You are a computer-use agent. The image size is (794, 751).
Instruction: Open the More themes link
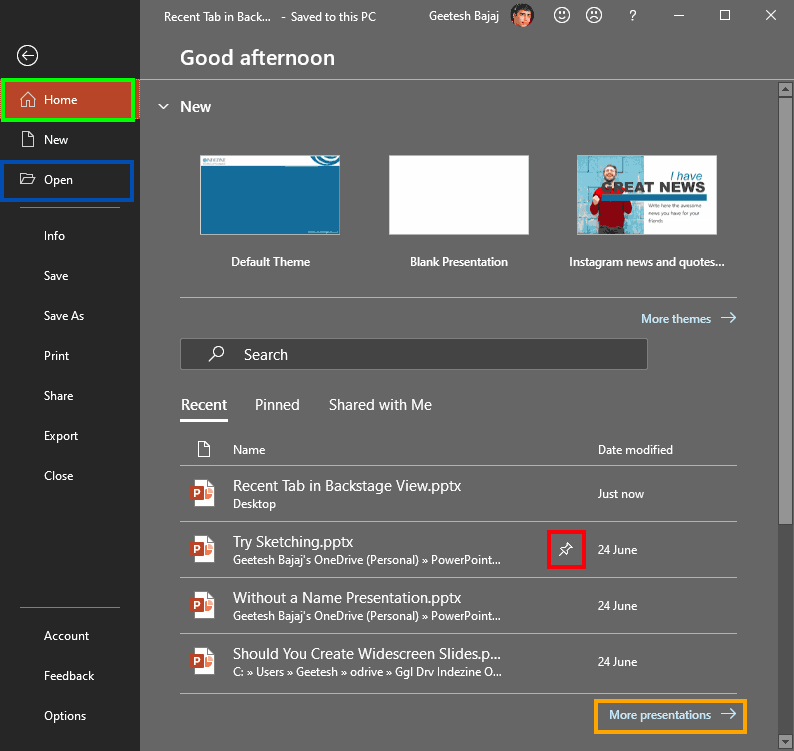pos(676,319)
